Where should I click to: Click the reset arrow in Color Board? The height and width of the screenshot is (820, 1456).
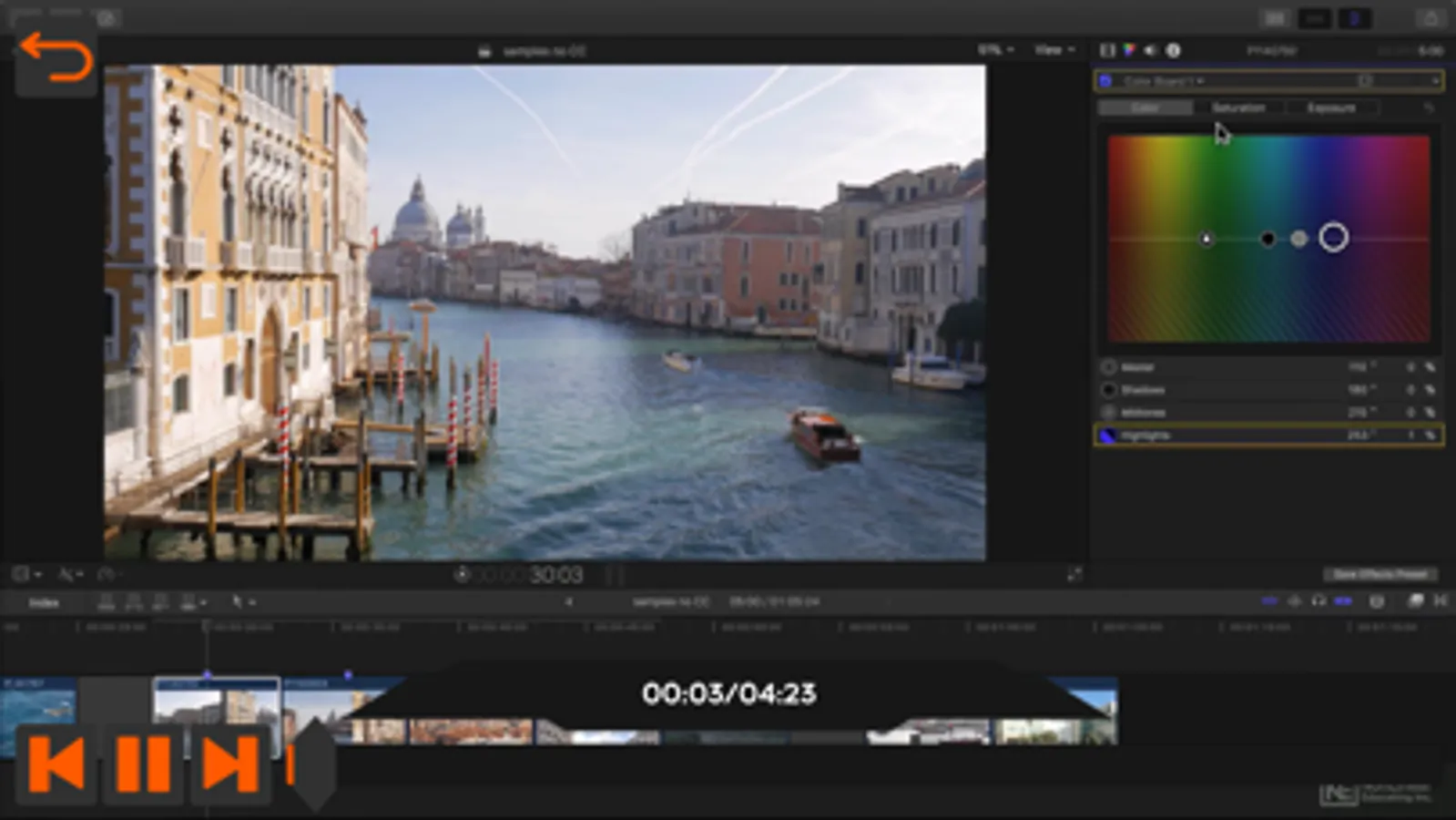point(1429,108)
